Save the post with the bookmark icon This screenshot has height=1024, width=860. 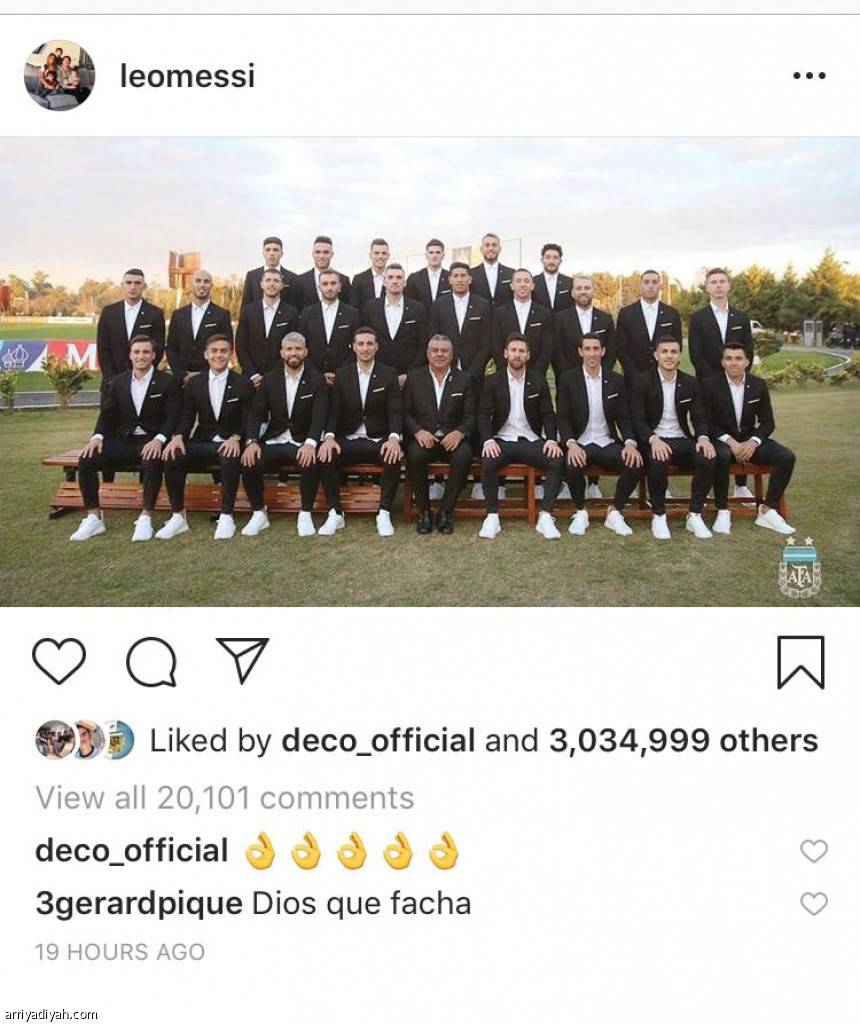(x=801, y=662)
